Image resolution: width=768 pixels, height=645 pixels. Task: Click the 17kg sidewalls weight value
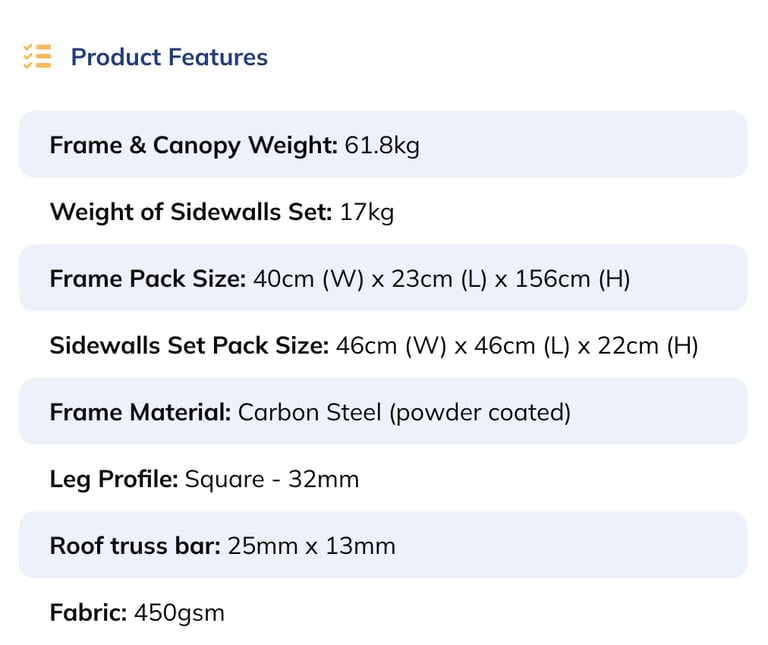pyautogui.click(x=367, y=212)
